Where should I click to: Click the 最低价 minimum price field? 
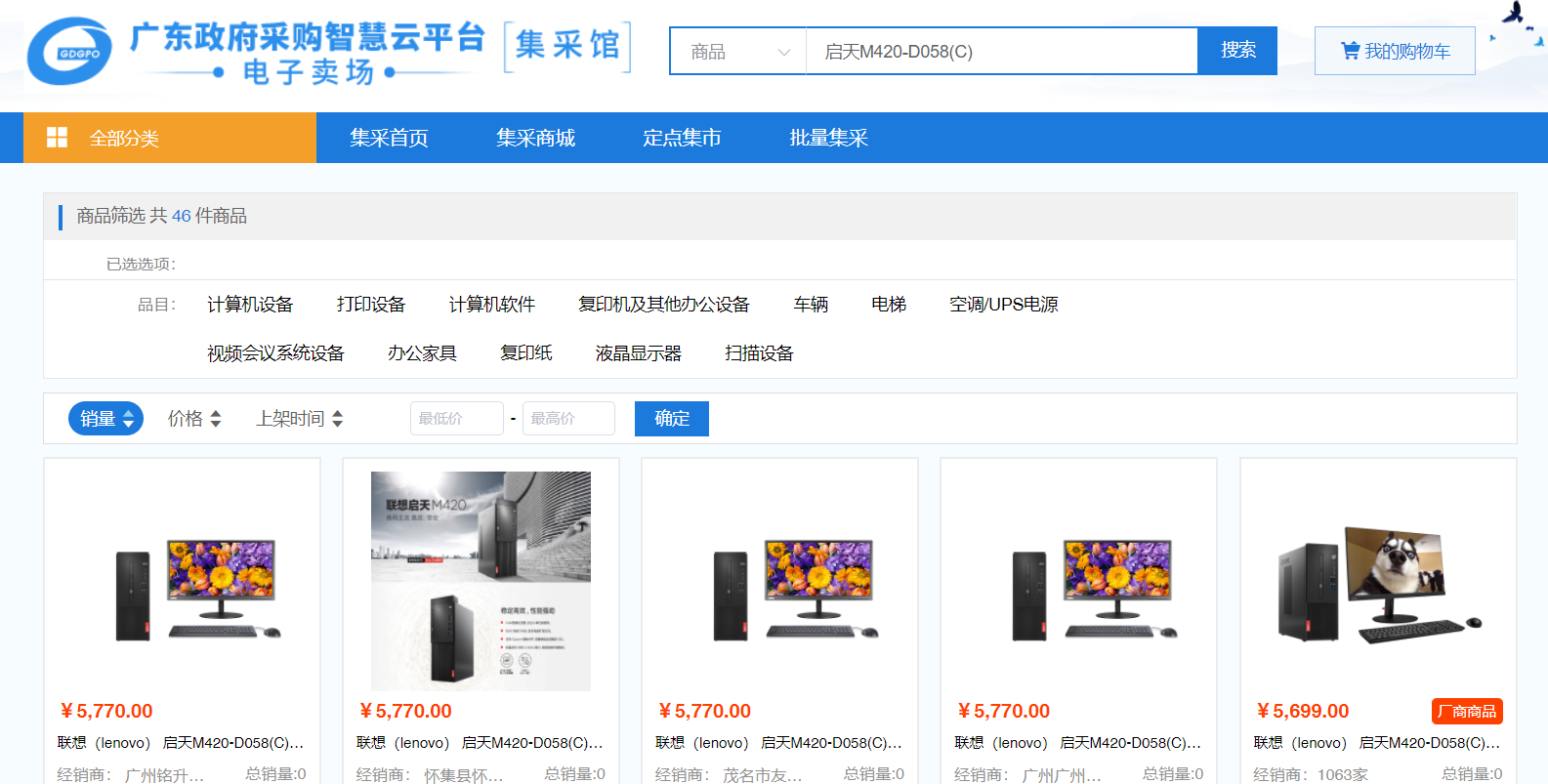click(x=456, y=419)
